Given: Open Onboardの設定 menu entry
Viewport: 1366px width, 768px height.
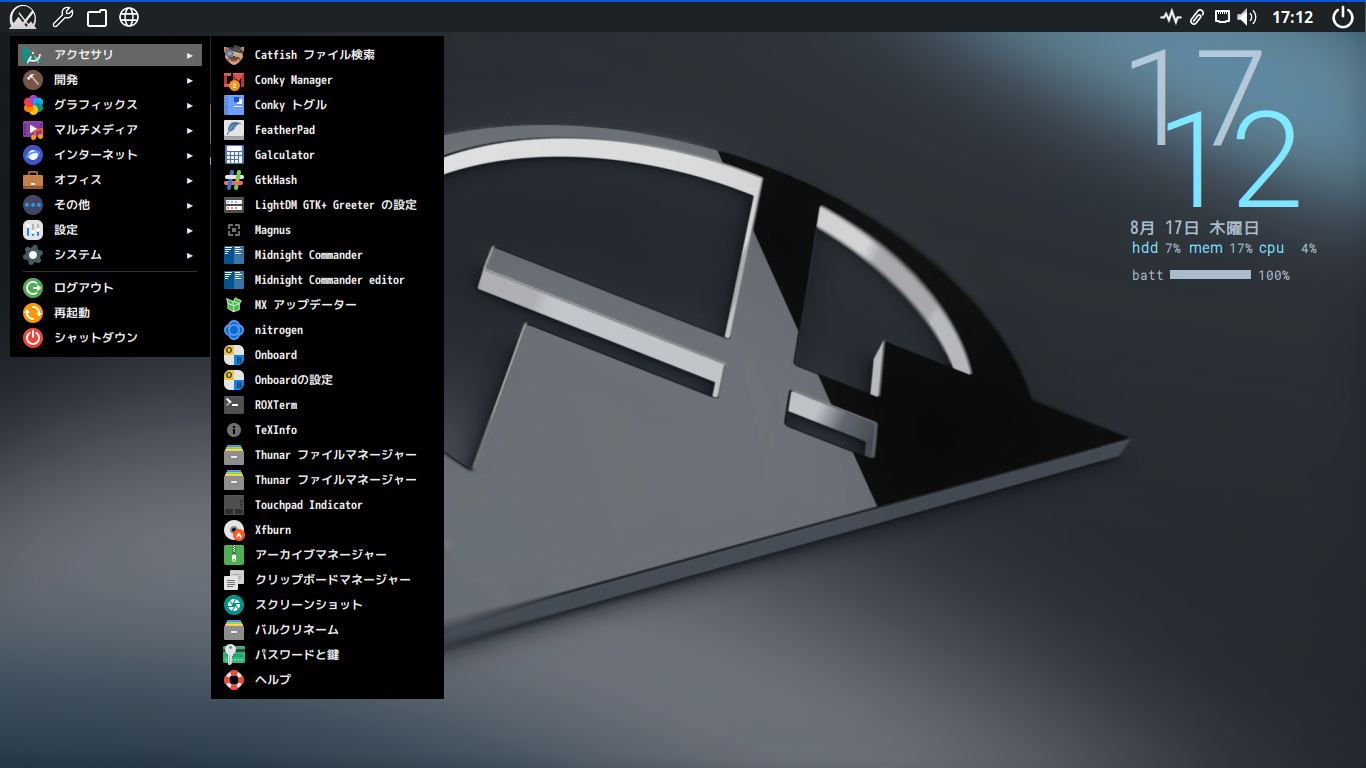Looking at the screenshot, I should click(x=327, y=380).
